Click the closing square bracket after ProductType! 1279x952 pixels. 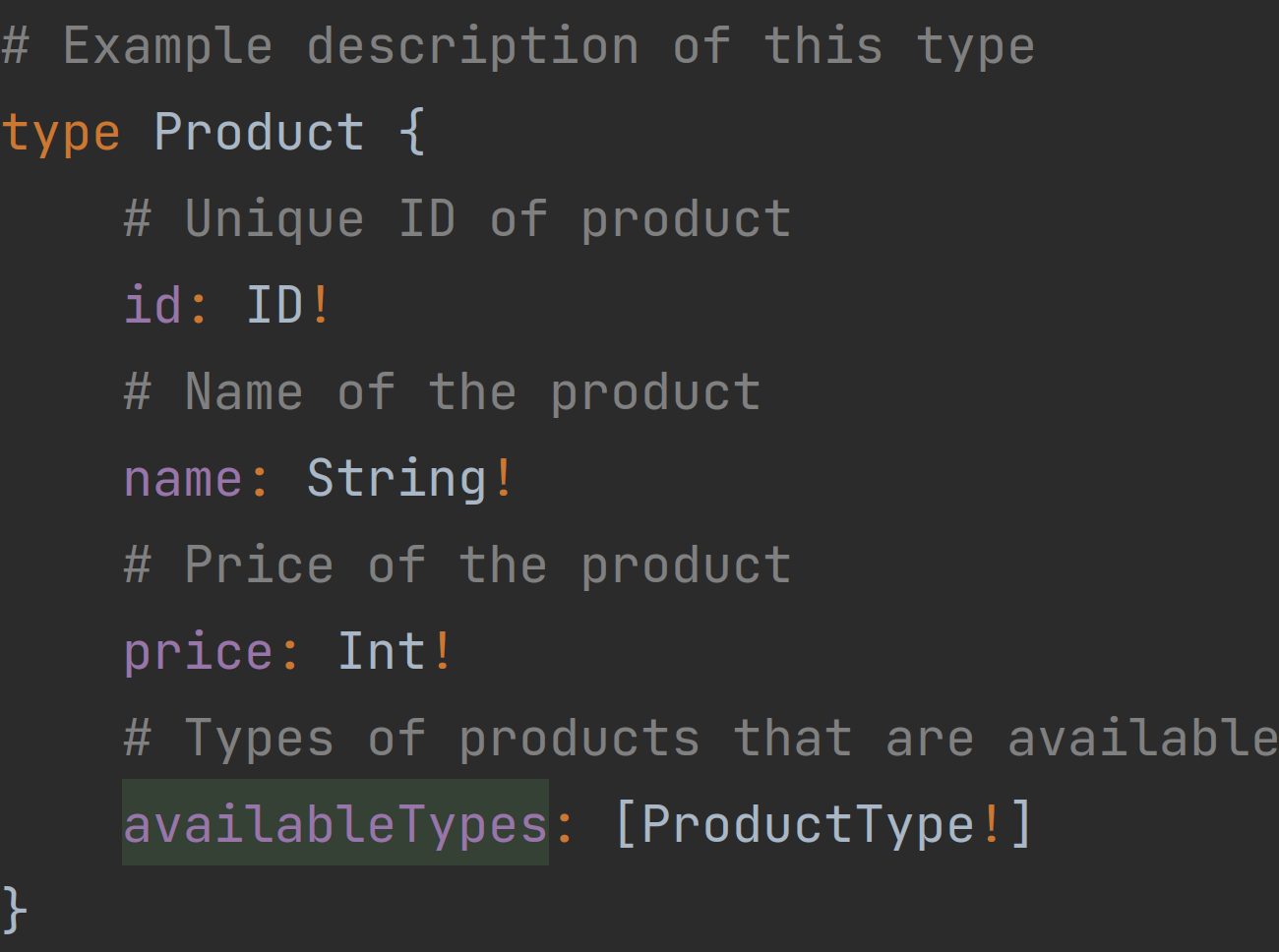click(1021, 824)
